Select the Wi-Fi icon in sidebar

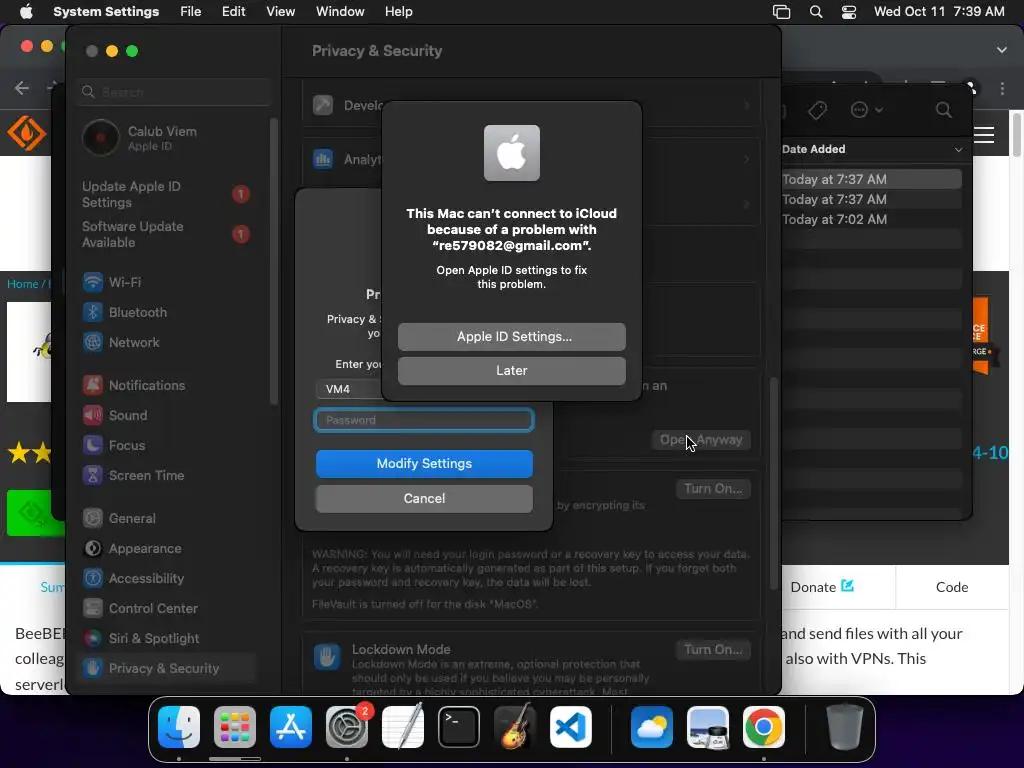pos(93,282)
